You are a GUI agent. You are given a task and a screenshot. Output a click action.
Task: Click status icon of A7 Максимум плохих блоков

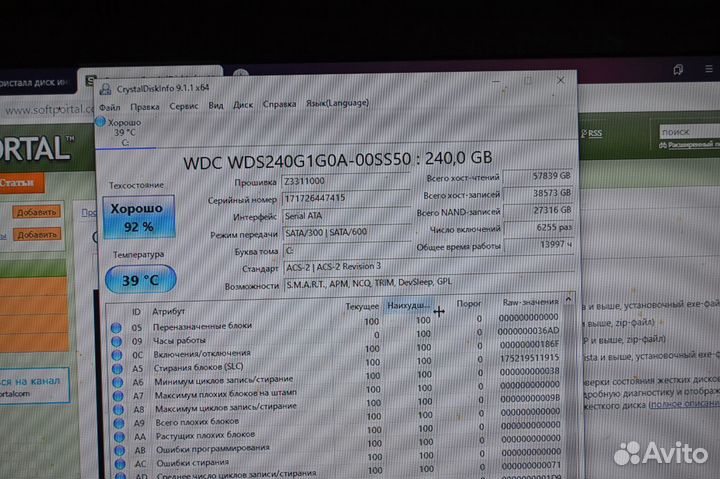pos(118,396)
